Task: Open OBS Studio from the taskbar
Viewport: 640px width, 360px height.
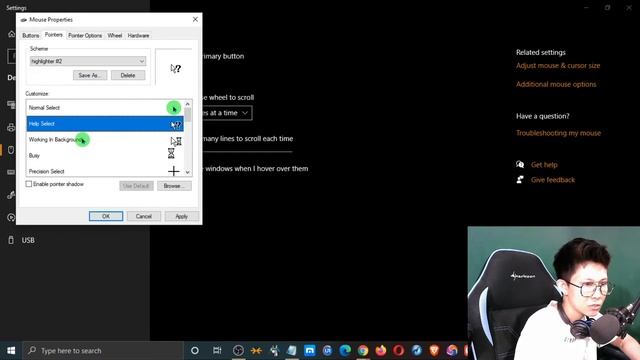Action: pyautogui.click(x=238, y=351)
